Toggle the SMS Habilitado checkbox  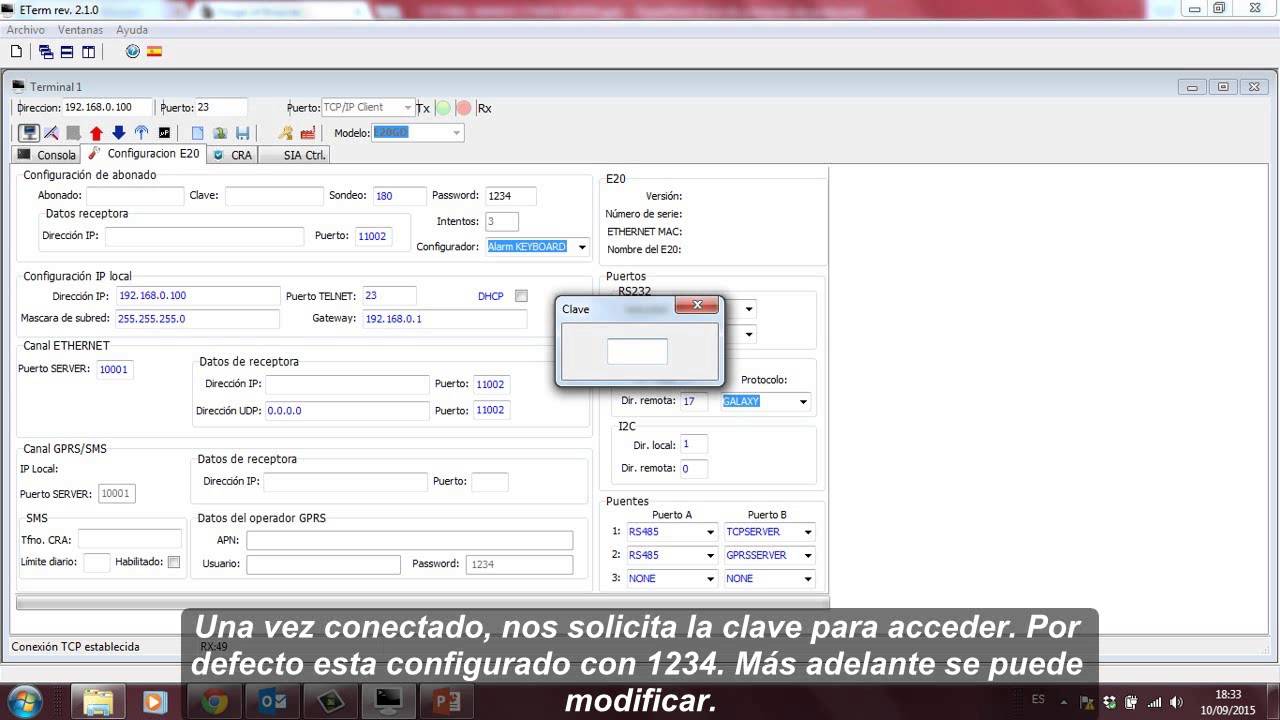click(174, 562)
